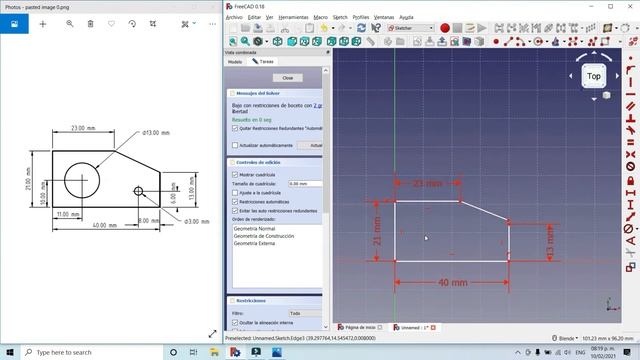
Task: Toggle Restricciones automáticas checkbox
Action: point(235,202)
